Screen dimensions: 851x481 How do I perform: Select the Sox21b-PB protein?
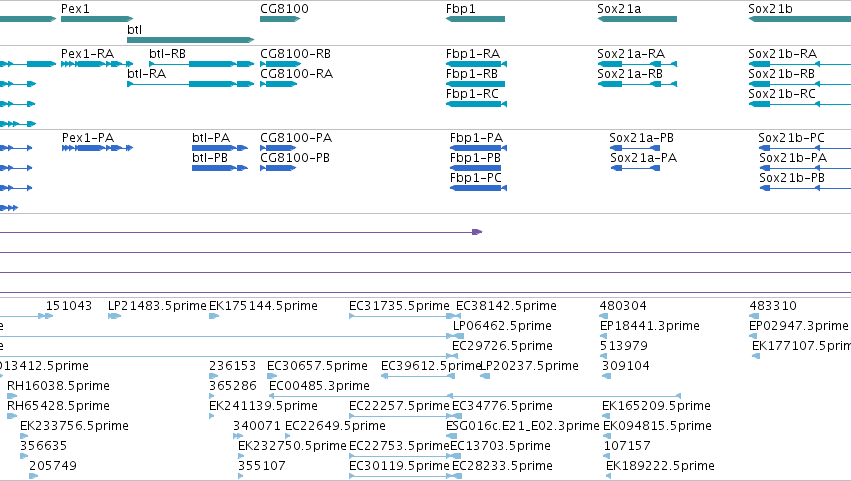[792, 178]
